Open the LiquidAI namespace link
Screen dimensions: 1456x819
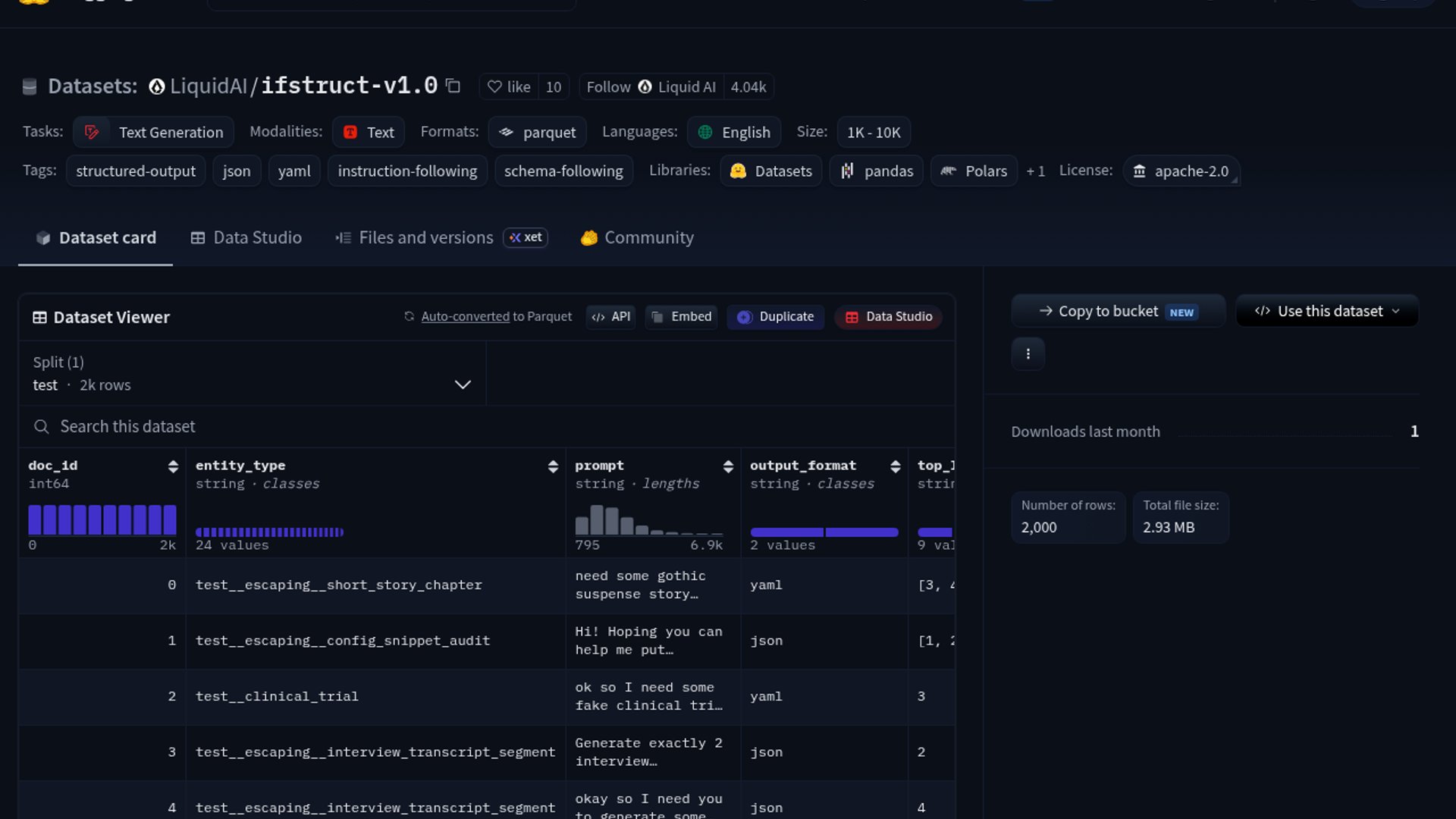(x=209, y=86)
